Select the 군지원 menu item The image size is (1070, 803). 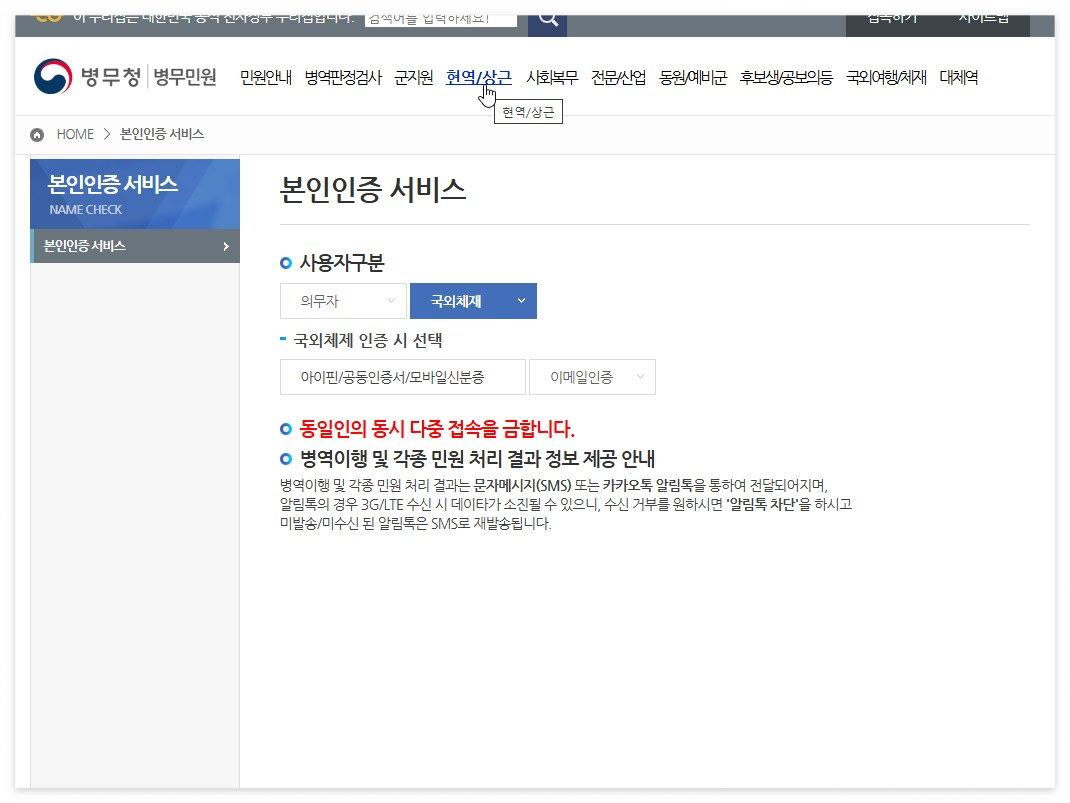(x=412, y=77)
